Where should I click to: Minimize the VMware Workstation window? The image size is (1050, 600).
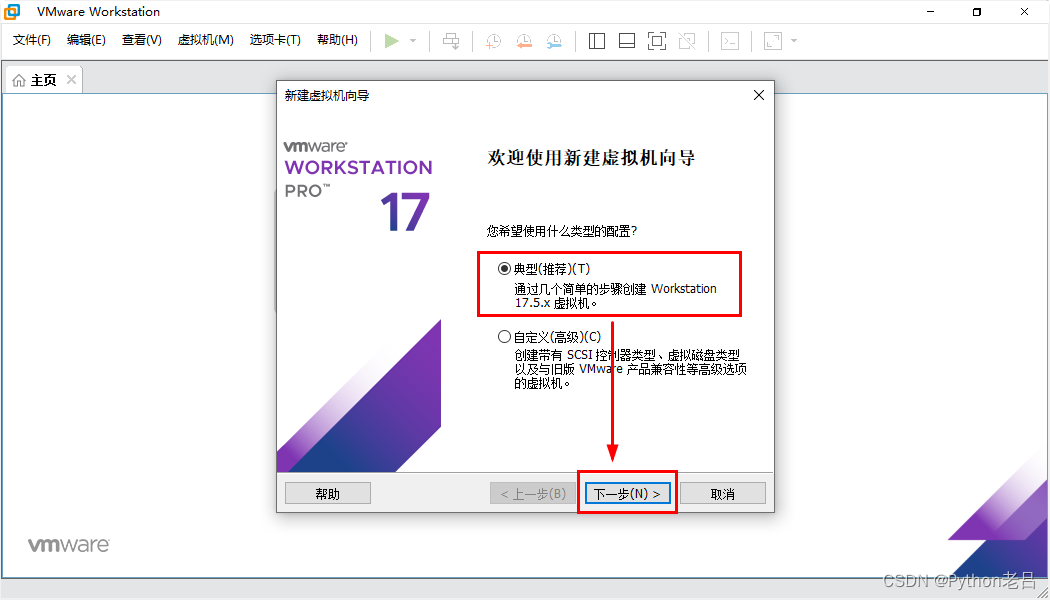coord(930,12)
